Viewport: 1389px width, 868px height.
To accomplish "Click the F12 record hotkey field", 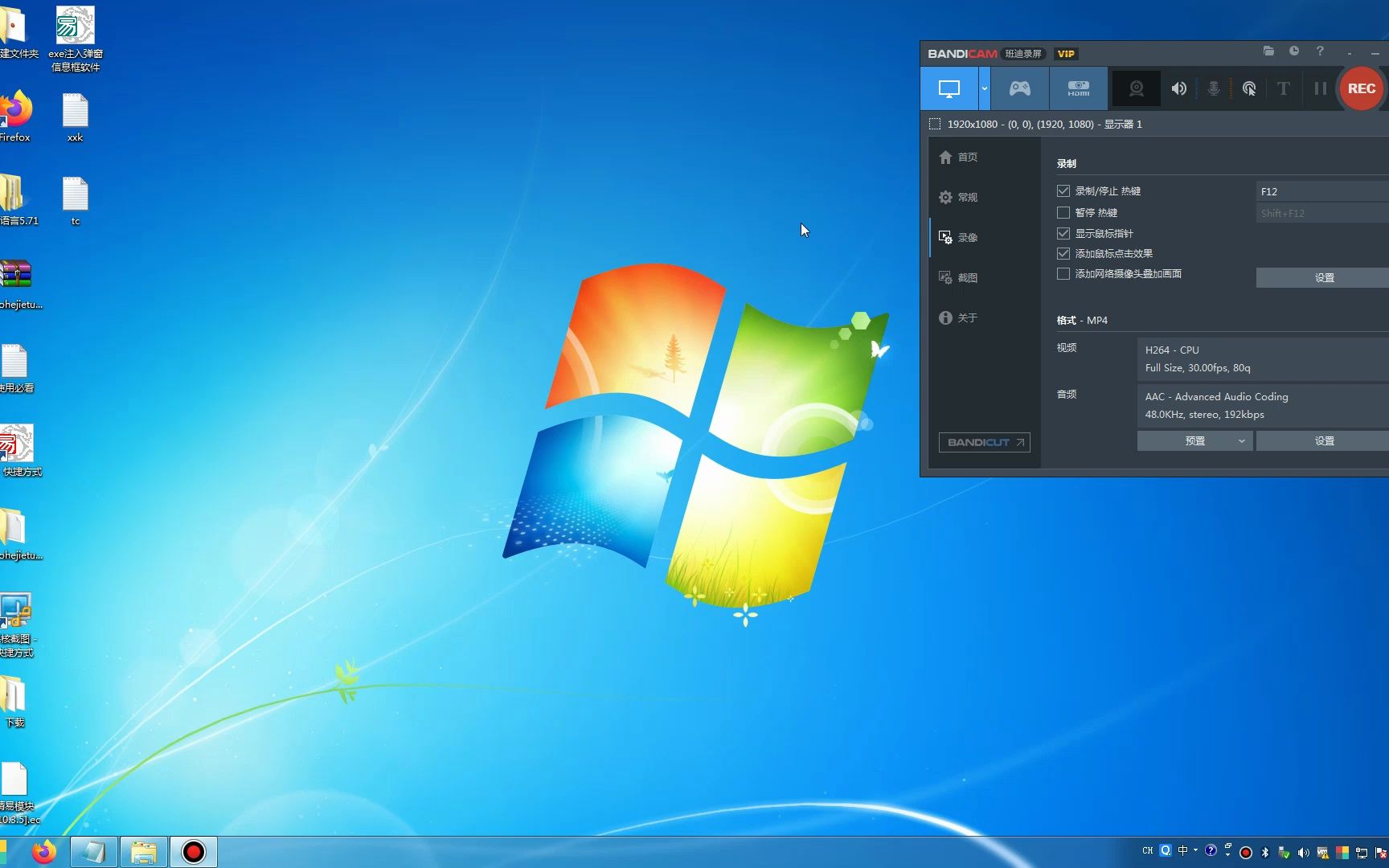I will coord(1322,191).
